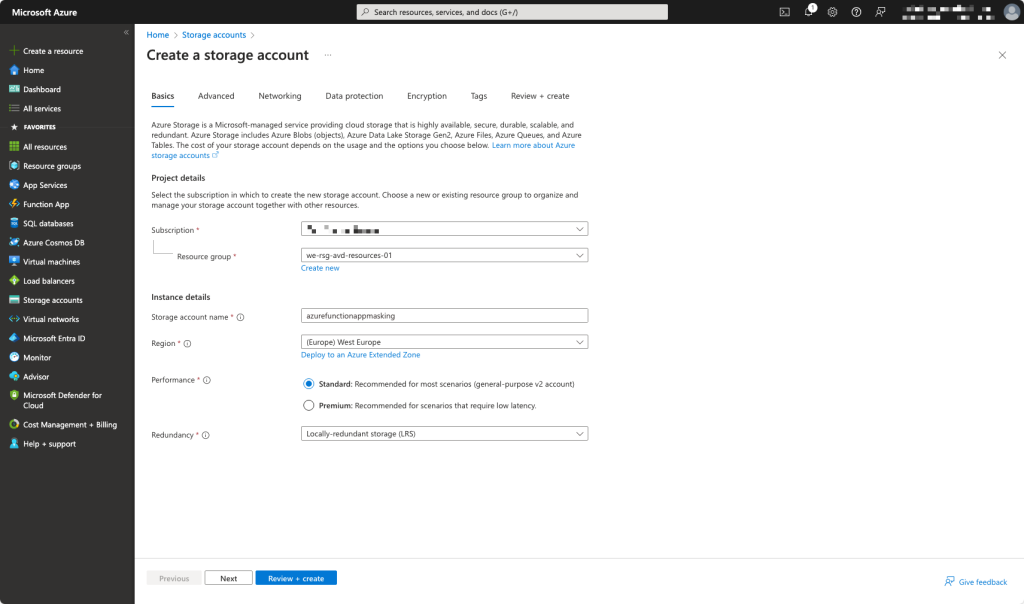Open the Subscription dropdown
Viewport: 1024px width, 604px height.
(444, 229)
